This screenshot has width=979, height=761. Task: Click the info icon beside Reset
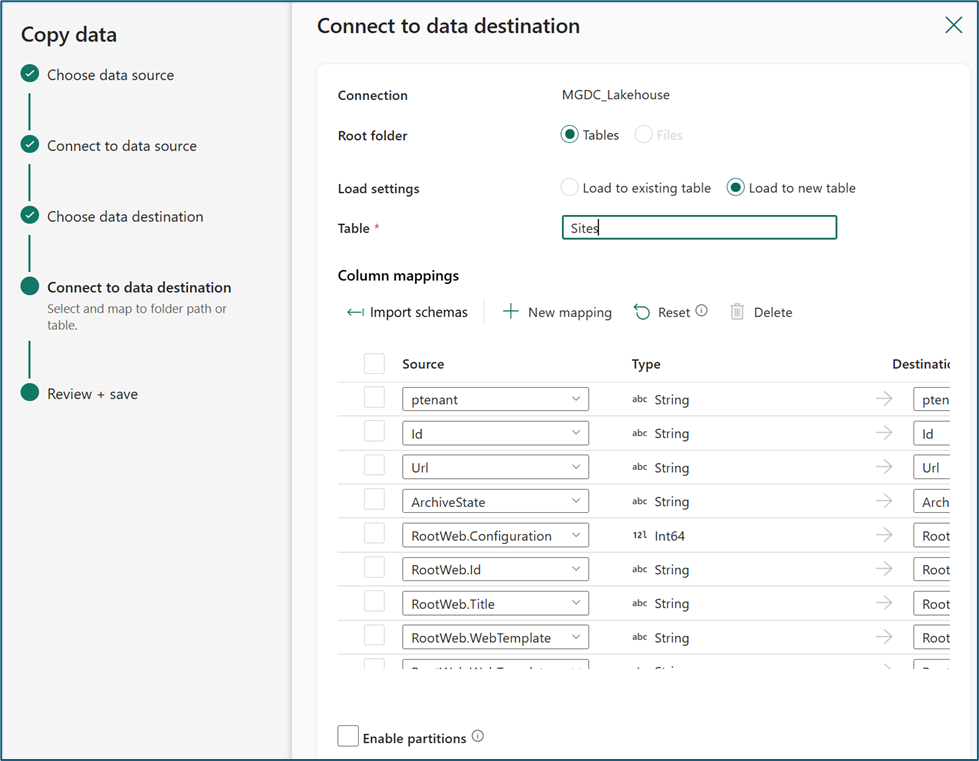coord(702,310)
